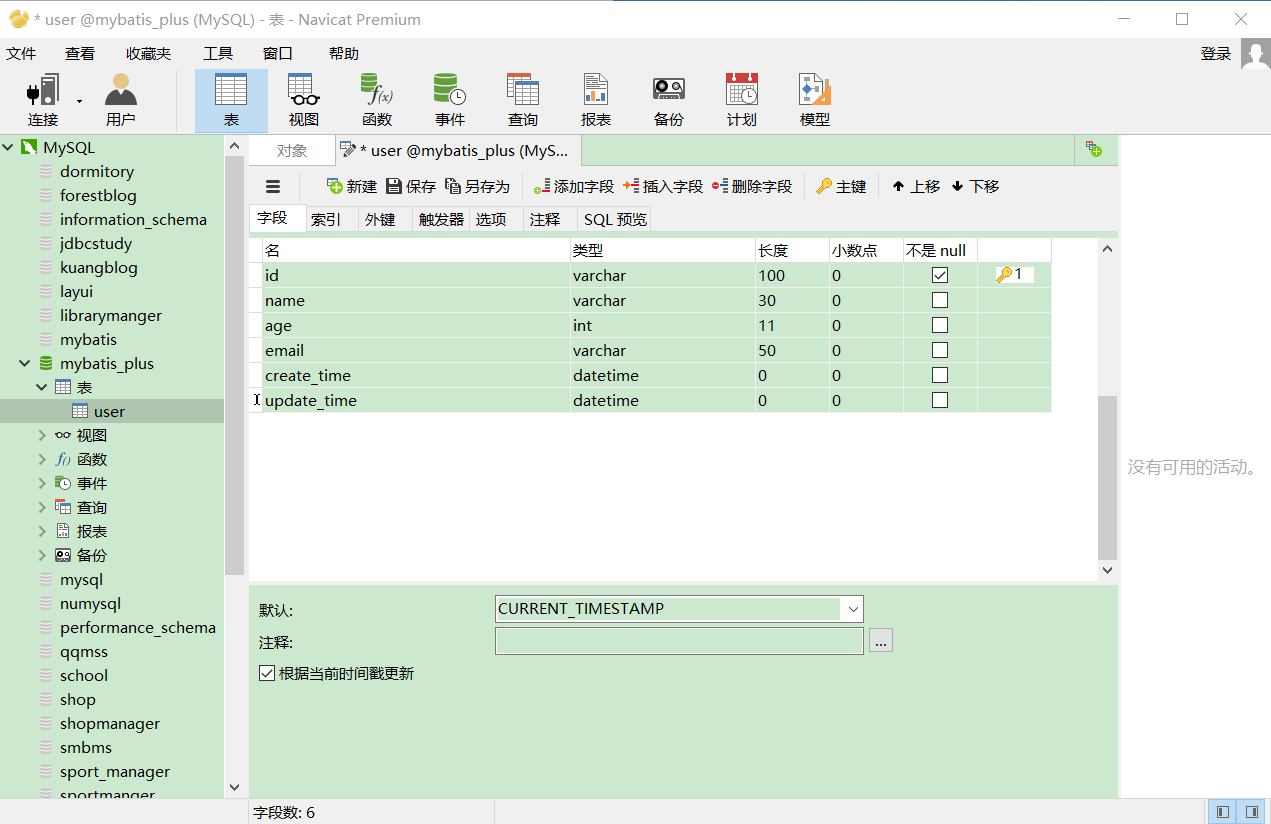
Task: Select the 函数 (Function) icon
Action: 378,97
